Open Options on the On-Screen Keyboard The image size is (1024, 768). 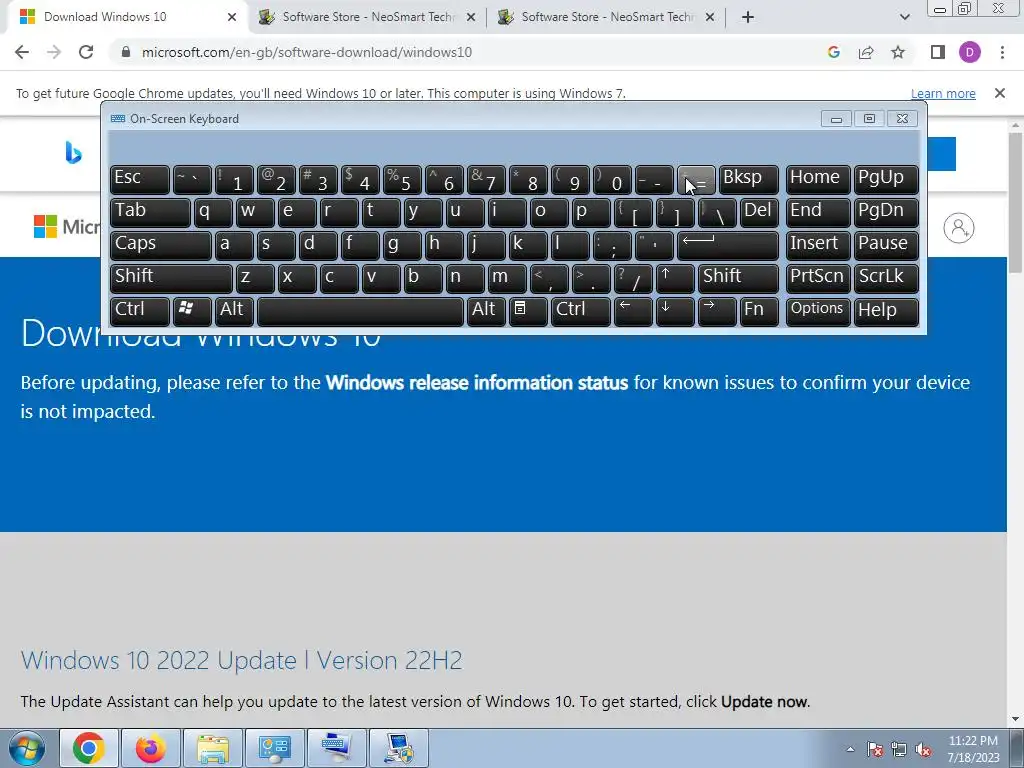[818, 311]
